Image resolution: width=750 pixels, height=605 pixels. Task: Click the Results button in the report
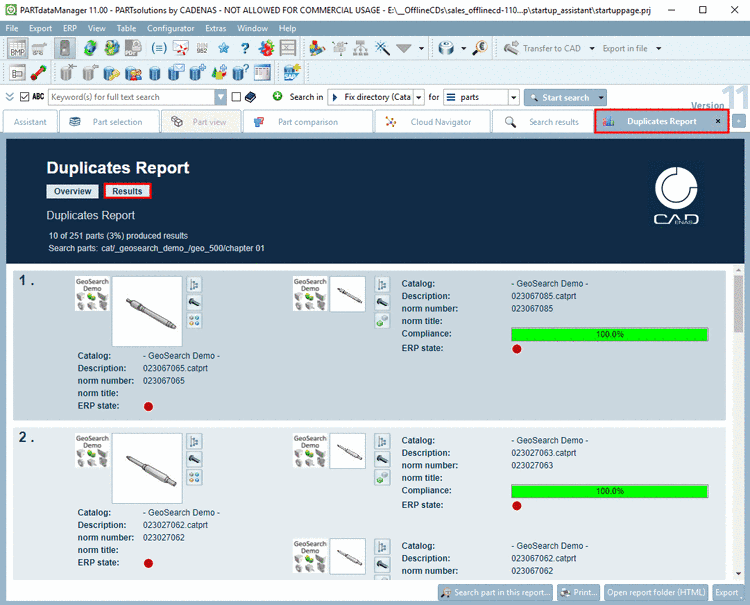(x=127, y=191)
